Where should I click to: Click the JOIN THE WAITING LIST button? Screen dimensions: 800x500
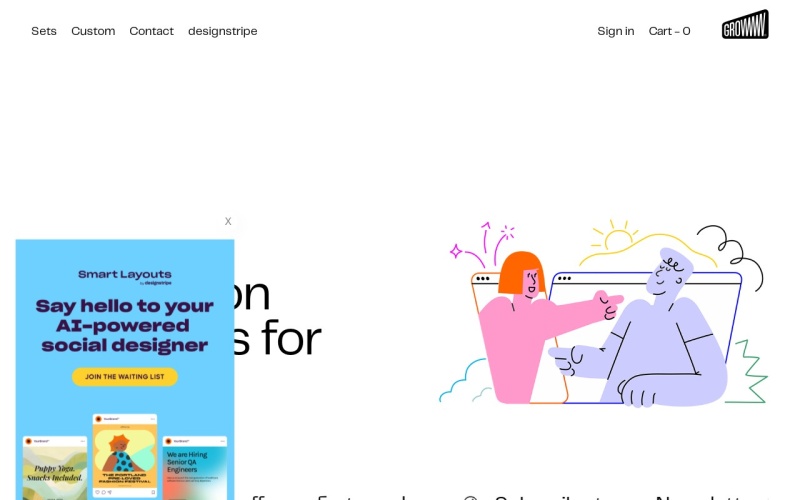[x=125, y=377]
